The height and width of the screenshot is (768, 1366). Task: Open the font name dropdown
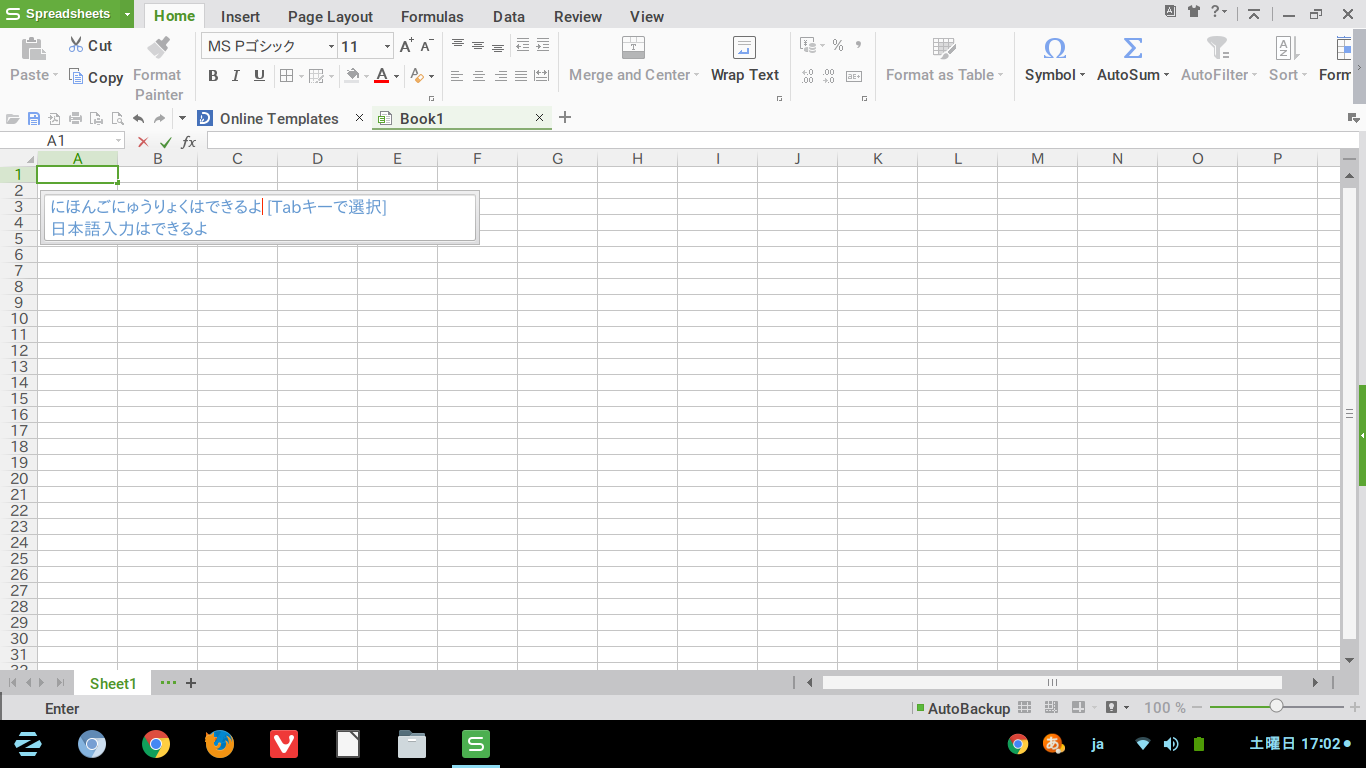[x=331, y=47]
